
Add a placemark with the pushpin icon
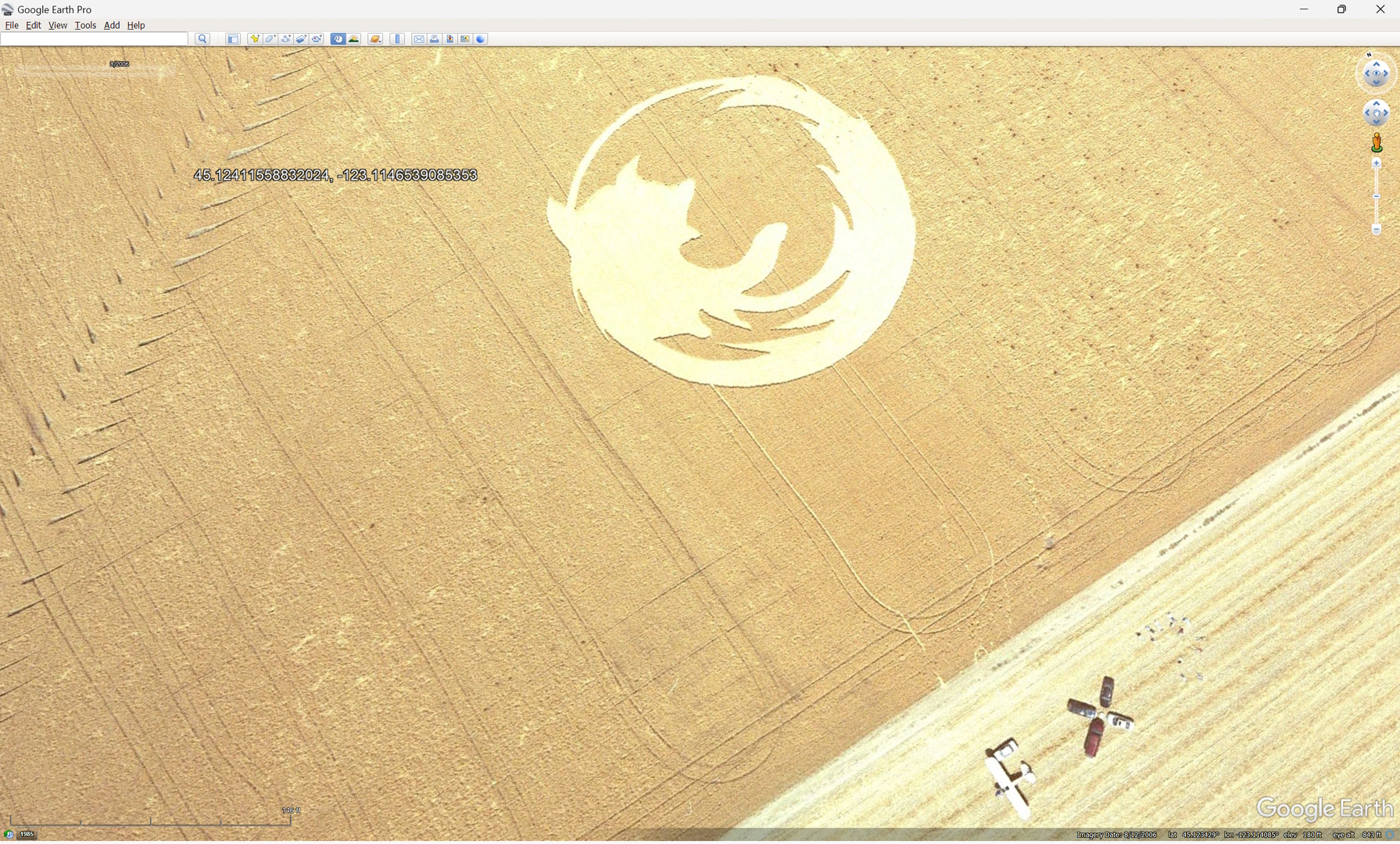[x=255, y=39]
